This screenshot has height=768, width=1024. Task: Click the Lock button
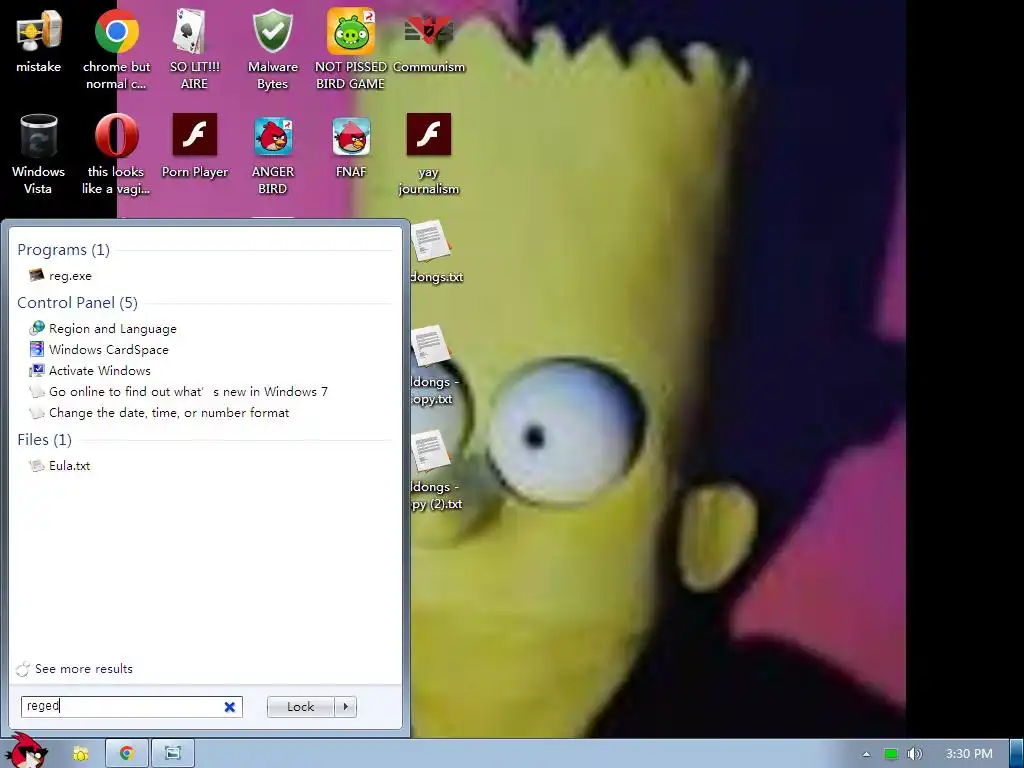[300, 707]
